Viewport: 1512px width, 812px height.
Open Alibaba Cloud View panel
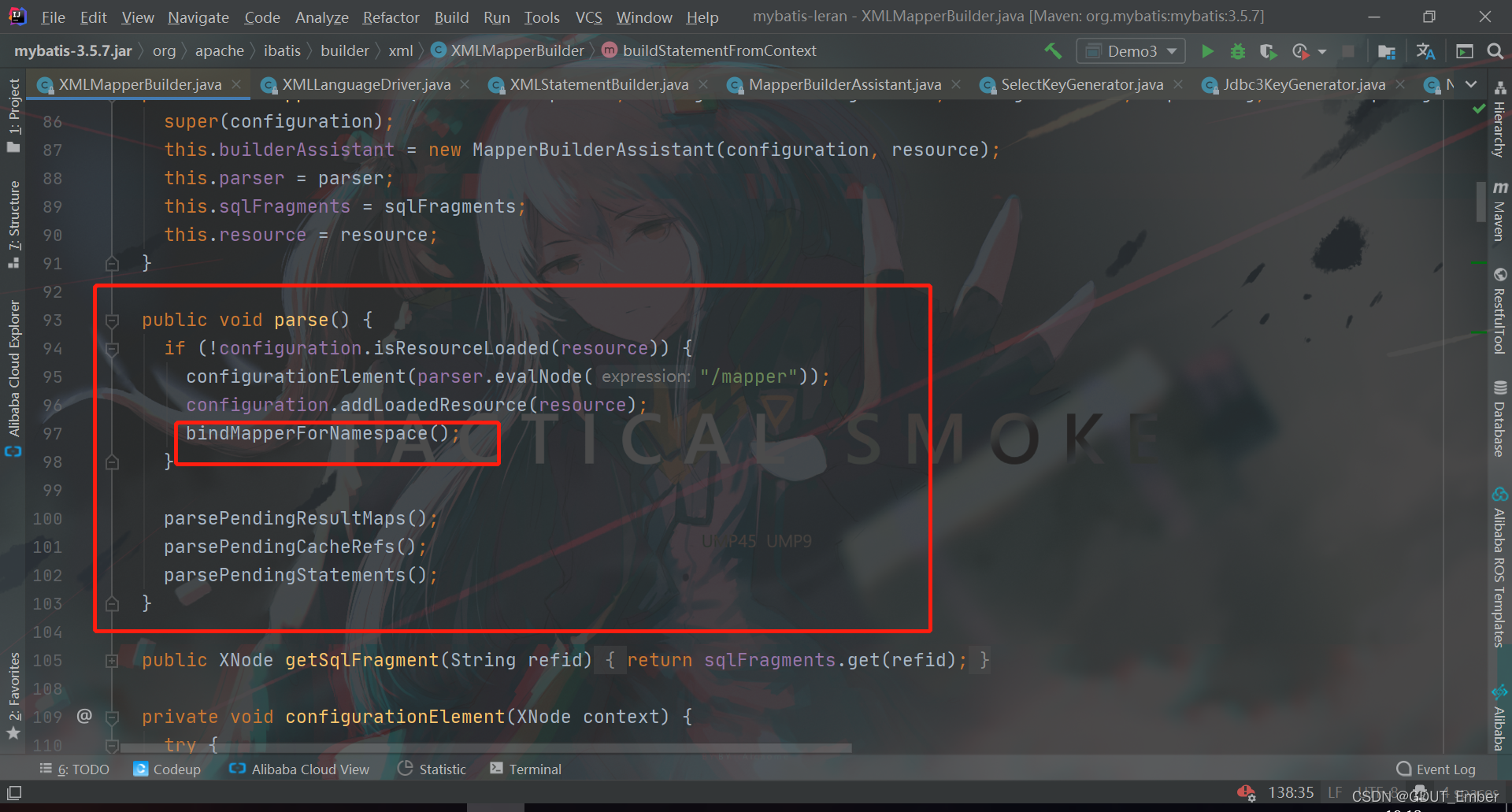(299, 769)
